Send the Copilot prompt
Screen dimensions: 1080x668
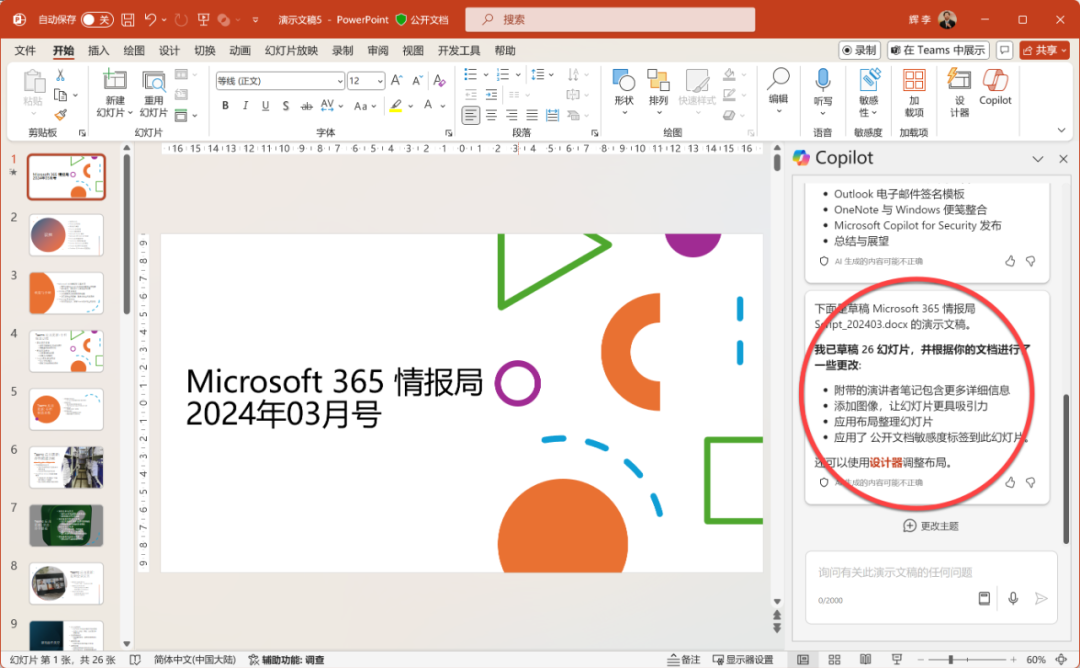coord(1041,598)
